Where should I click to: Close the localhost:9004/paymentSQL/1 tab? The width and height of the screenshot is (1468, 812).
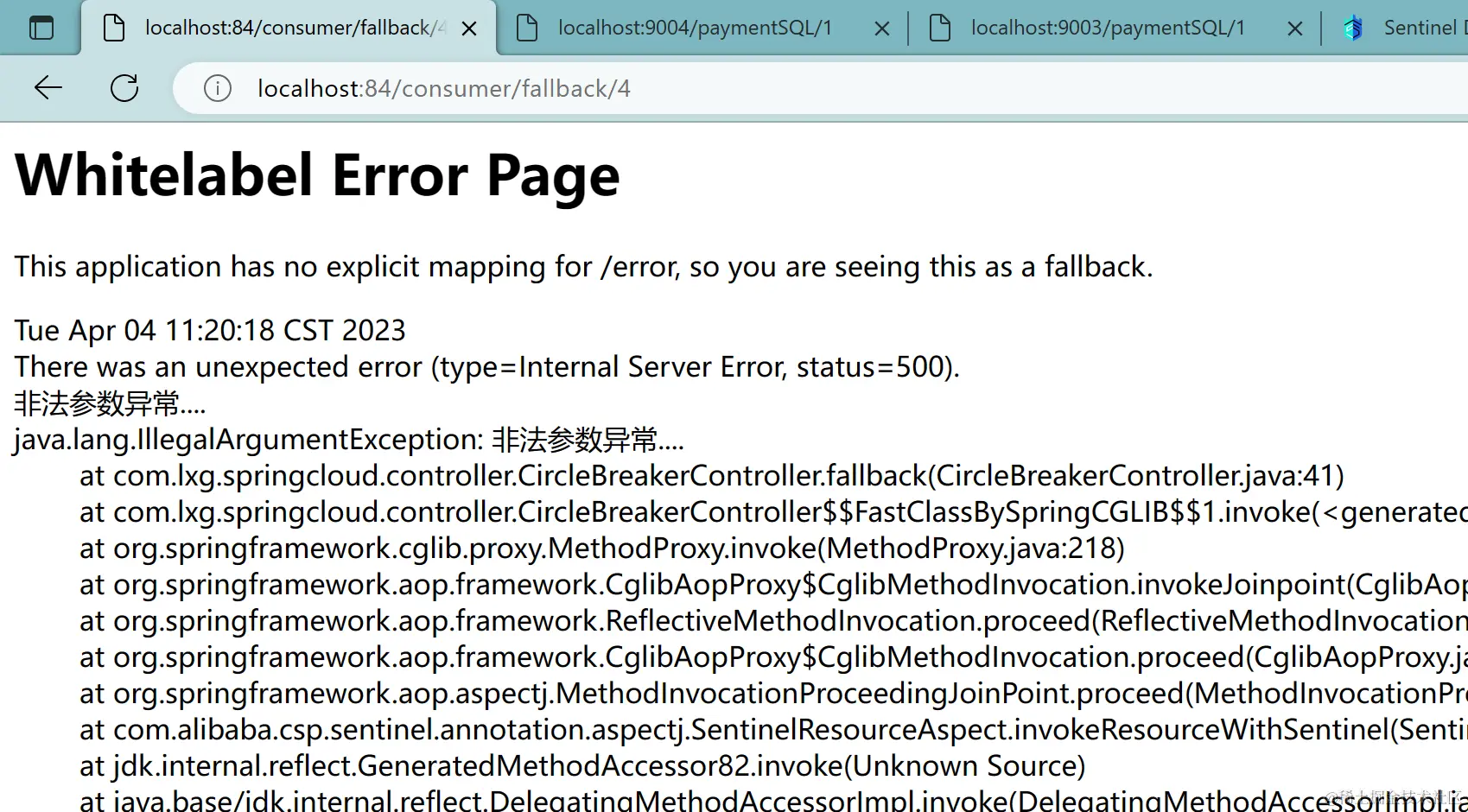click(882, 29)
